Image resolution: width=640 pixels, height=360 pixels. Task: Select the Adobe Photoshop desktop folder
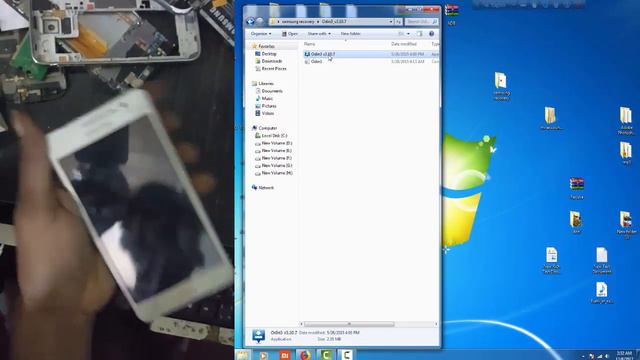click(626, 121)
